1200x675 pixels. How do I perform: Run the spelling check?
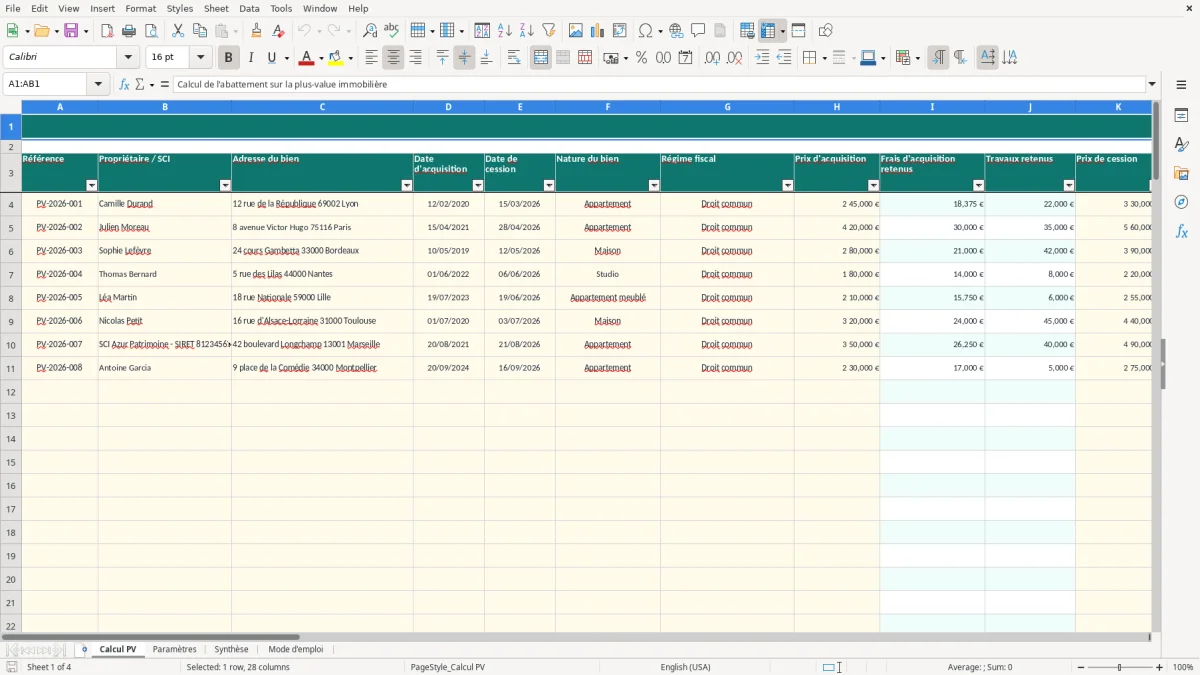coord(391,31)
